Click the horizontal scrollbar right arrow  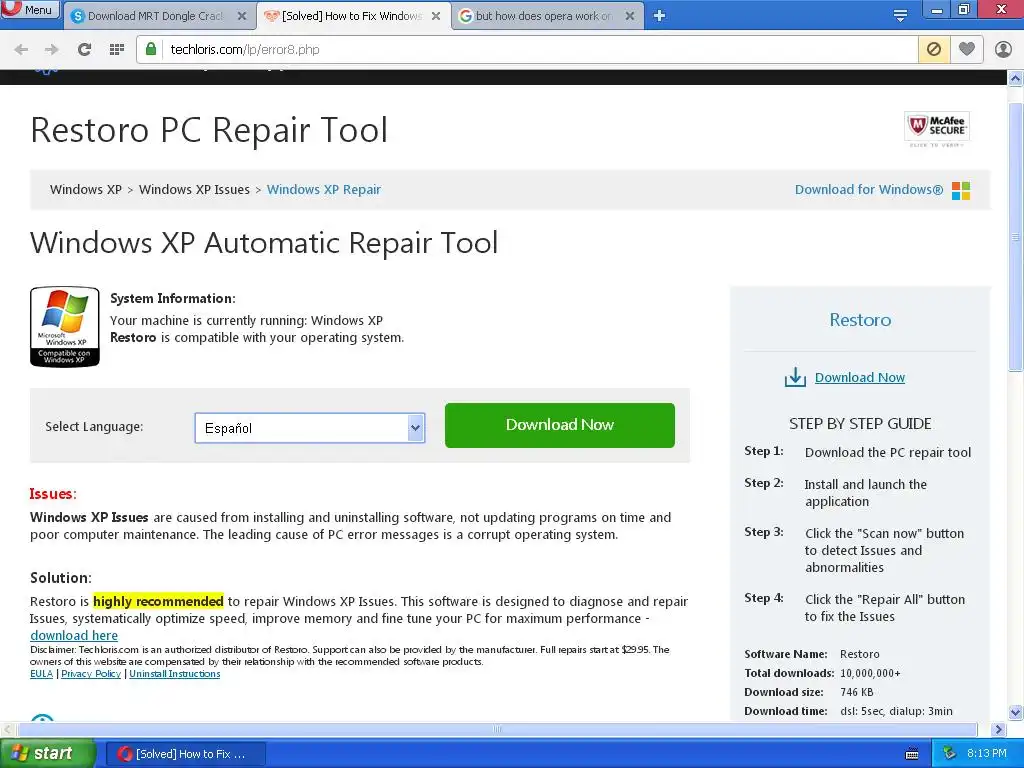(x=998, y=729)
